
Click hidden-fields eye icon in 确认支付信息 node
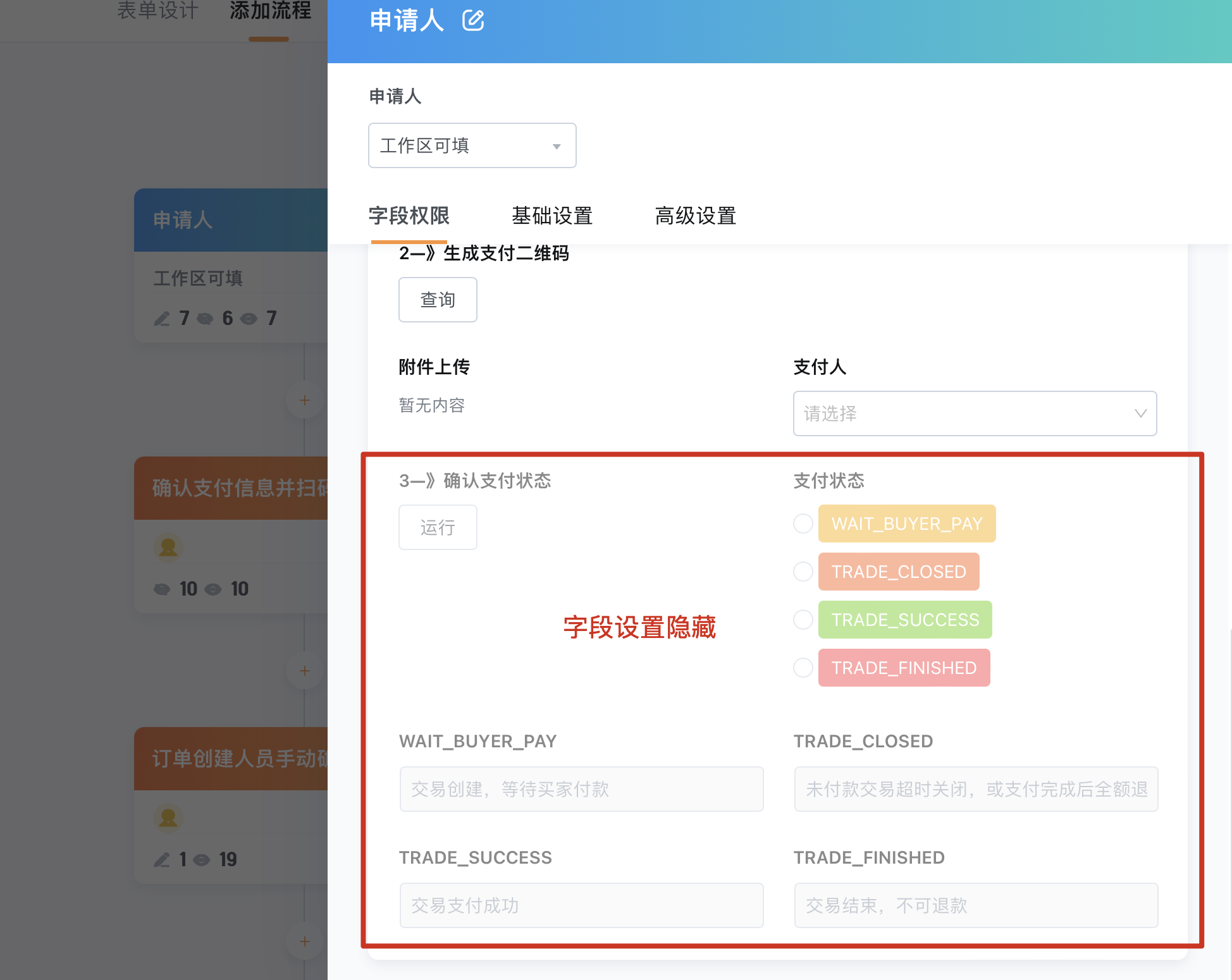pyautogui.click(x=162, y=589)
